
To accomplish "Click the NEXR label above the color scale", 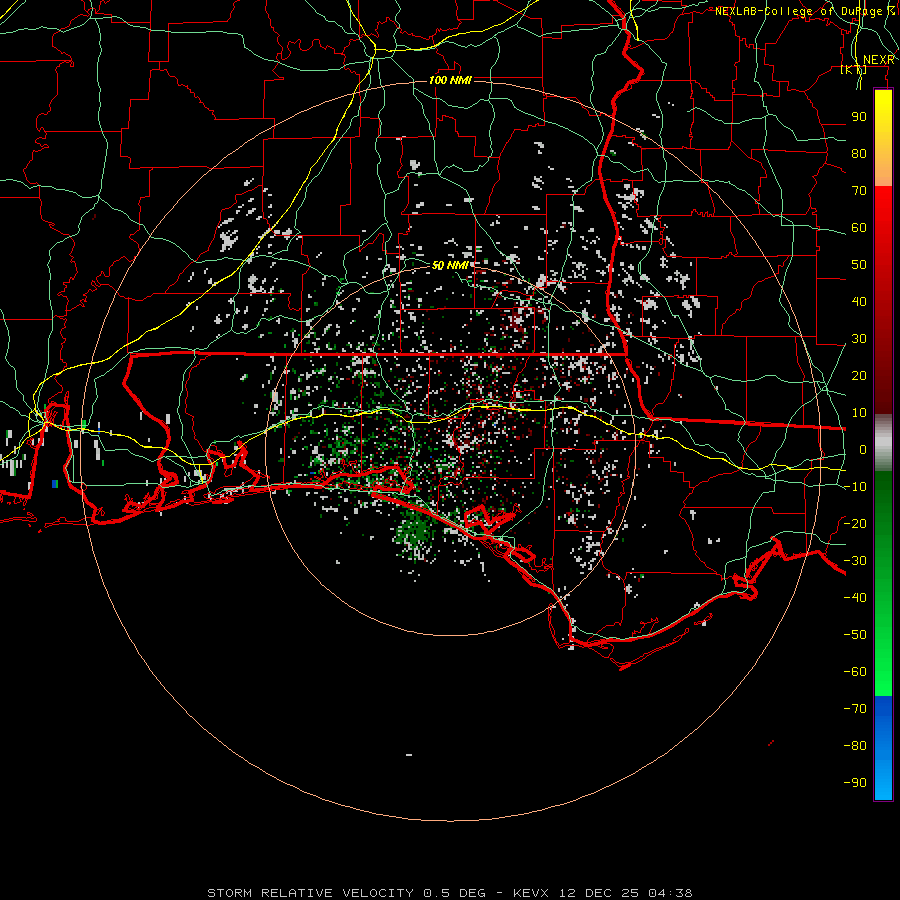I will tap(879, 60).
